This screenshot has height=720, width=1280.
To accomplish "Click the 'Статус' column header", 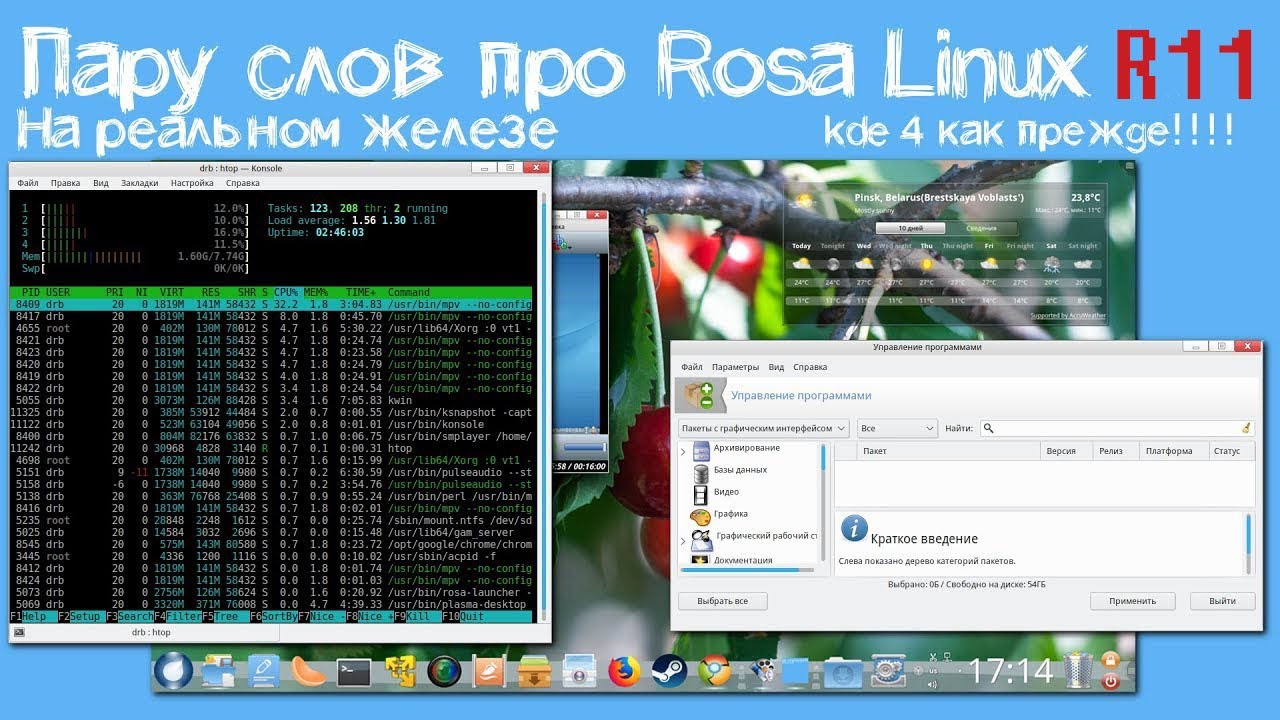I will pyautogui.click(x=1232, y=451).
